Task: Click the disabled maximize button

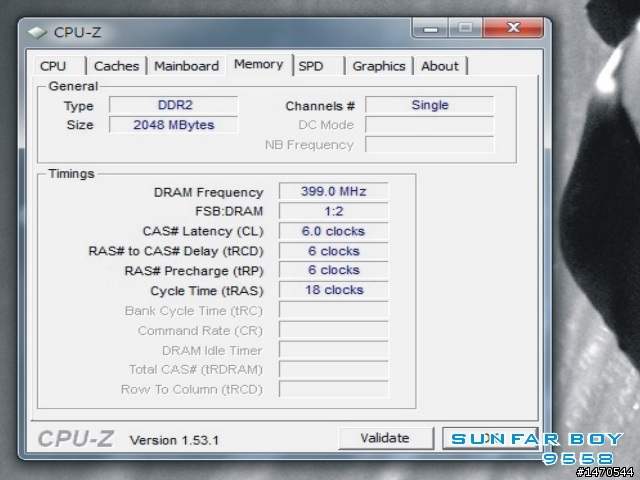Action: (x=465, y=28)
